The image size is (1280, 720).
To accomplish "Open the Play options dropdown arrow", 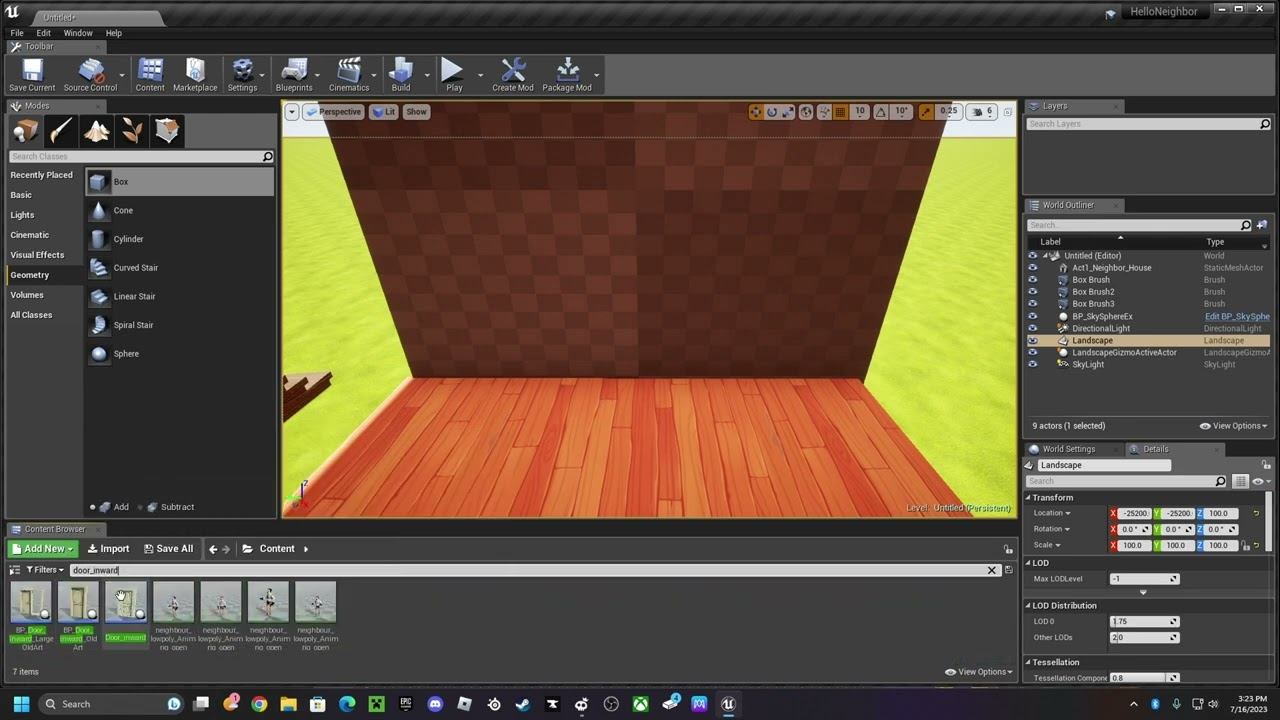I will [x=480, y=75].
